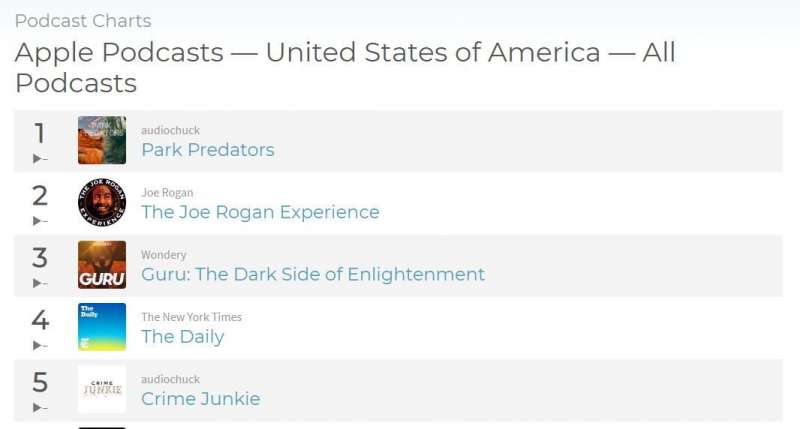
Task: Open Guru: The Dark Side of Enlightenment
Action: coord(313,274)
